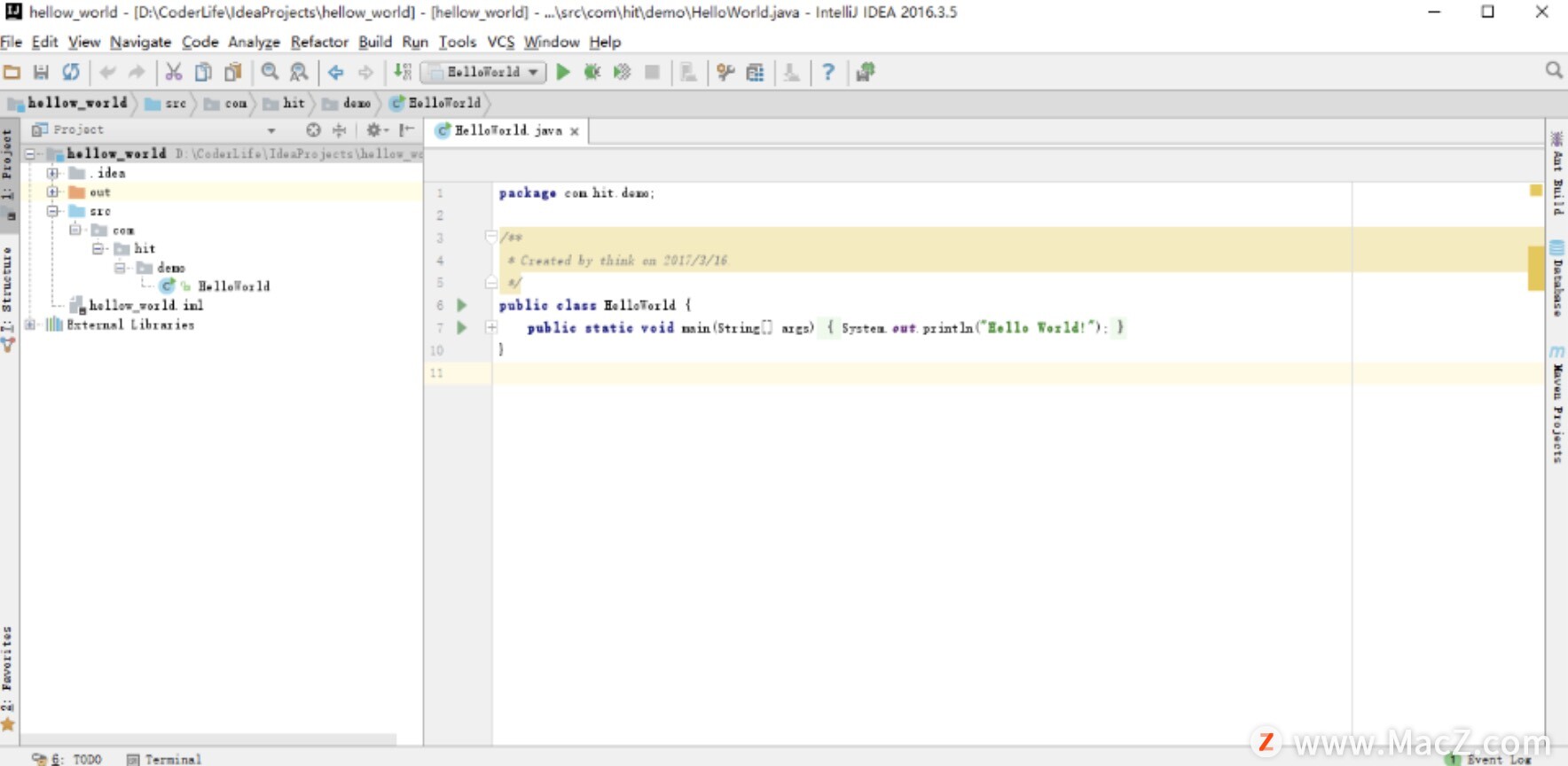Open the HelloWorld run configuration dropdown
1568x766 pixels.
tap(483, 73)
